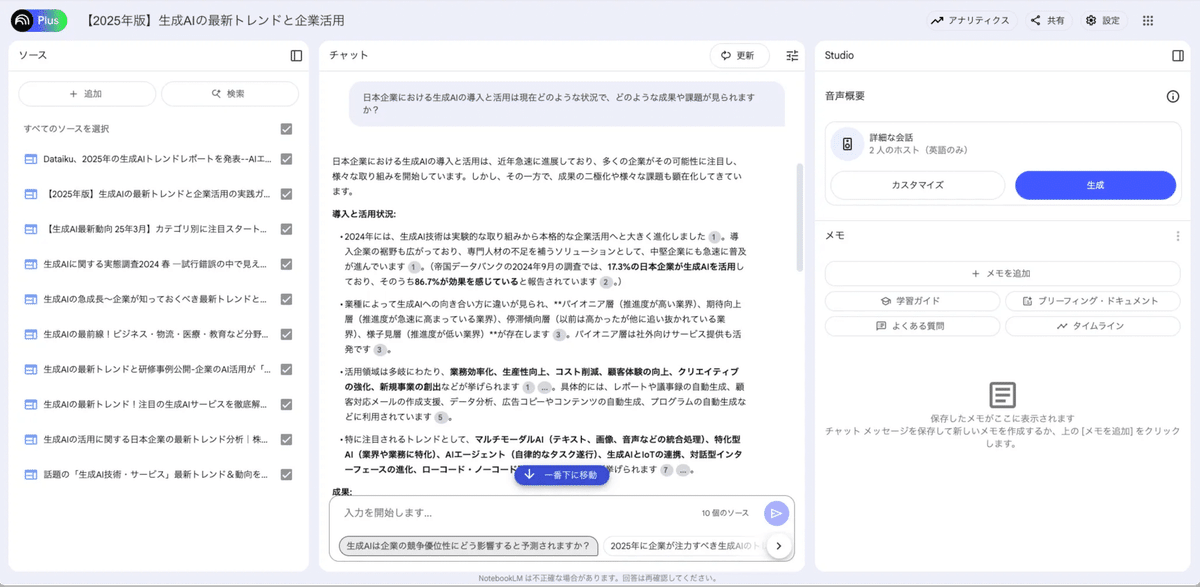Click the NotebookLM Plus logo
This screenshot has height=587, width=1200.
(36, 19)
